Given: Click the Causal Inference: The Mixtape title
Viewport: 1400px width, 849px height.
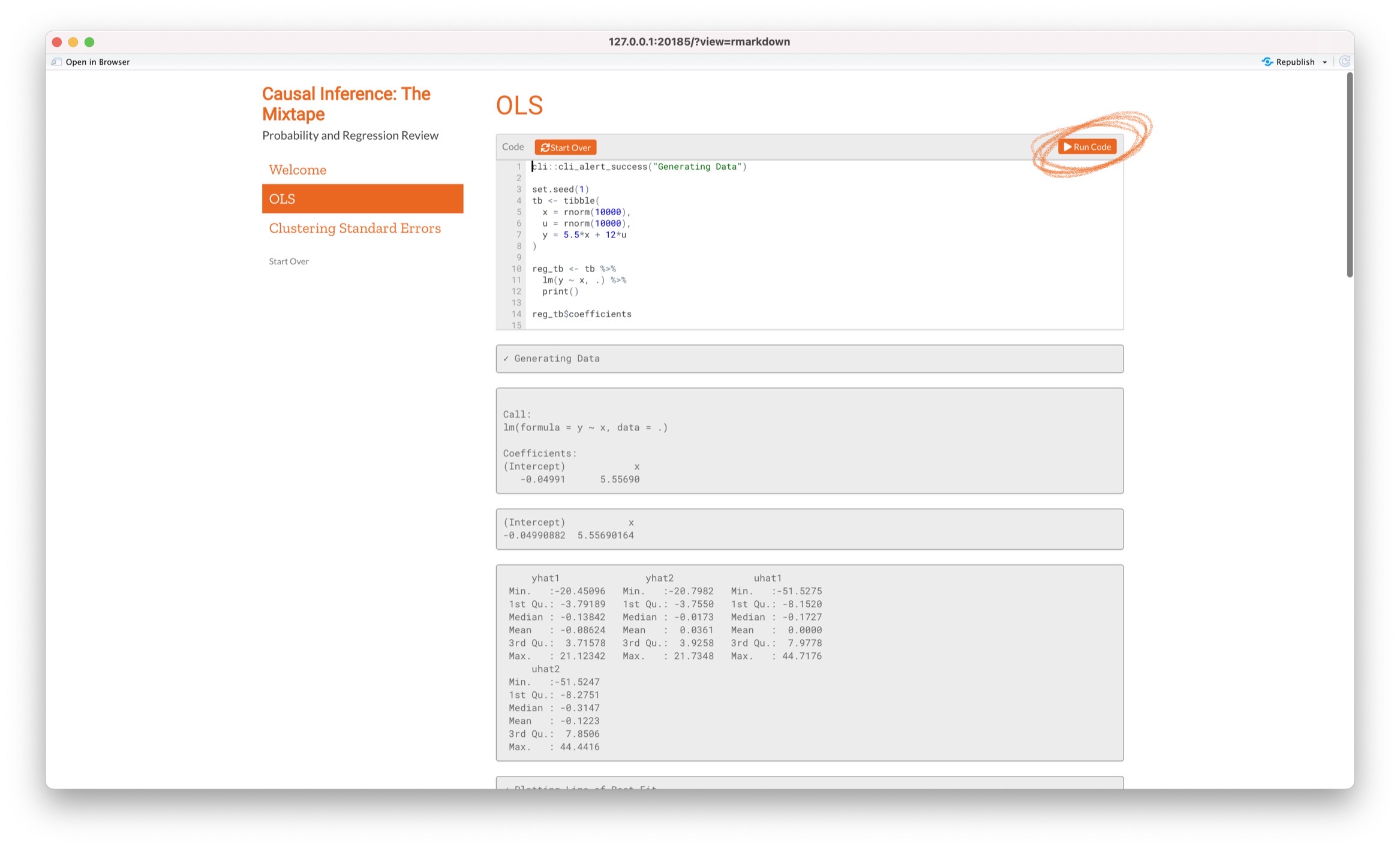Looking at the screenshot, I should click(346, 104).
